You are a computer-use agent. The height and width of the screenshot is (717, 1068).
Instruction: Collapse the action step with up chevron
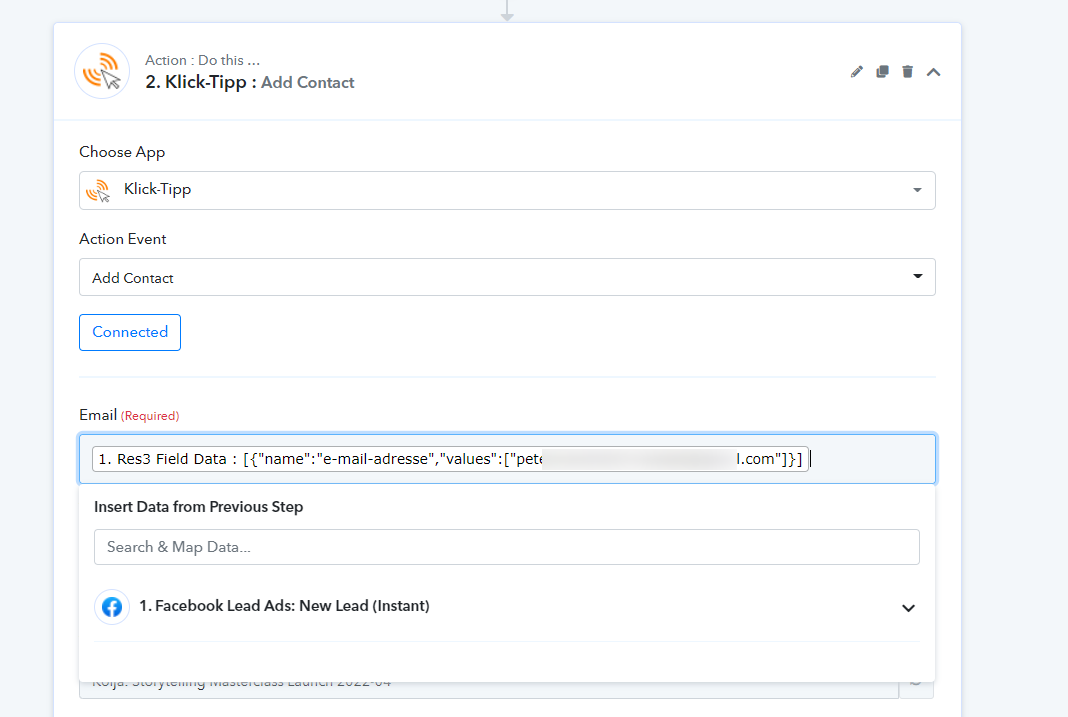(x=933, y=72)
